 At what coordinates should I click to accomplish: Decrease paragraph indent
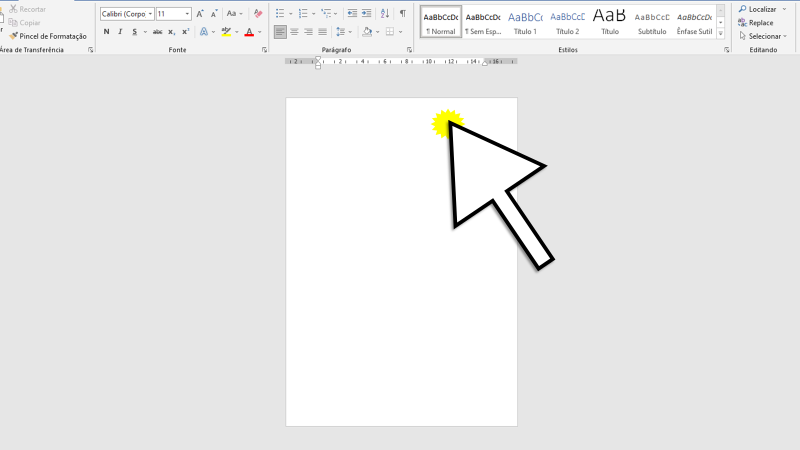tap(352, 14)
